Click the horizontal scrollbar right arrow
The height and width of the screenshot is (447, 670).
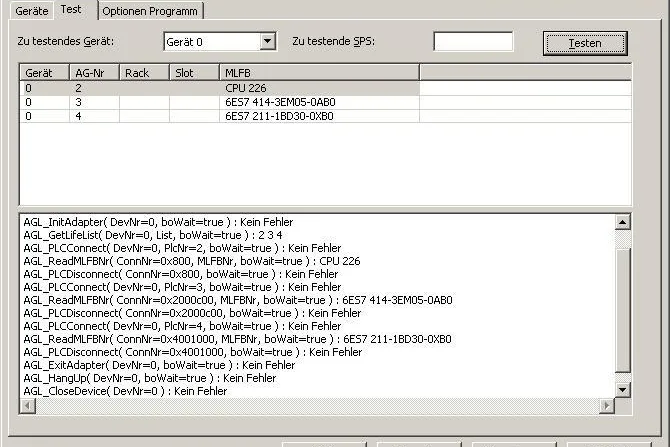[x=607, y=405]
